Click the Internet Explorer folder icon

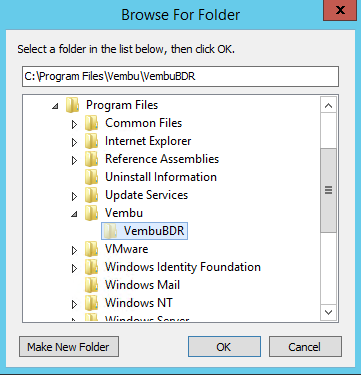91,141
